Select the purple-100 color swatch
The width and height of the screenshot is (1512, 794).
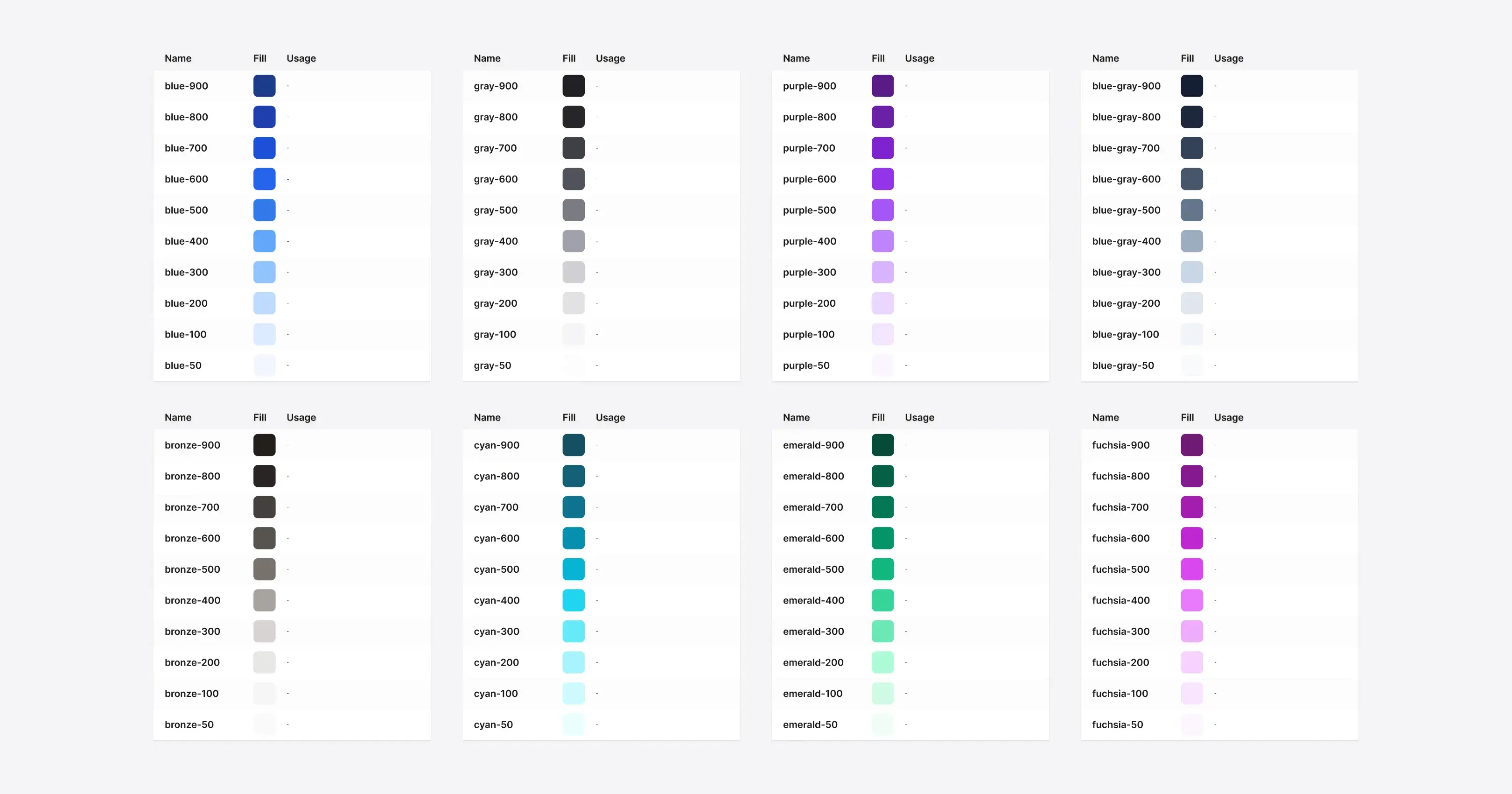[x=883, y=334]
